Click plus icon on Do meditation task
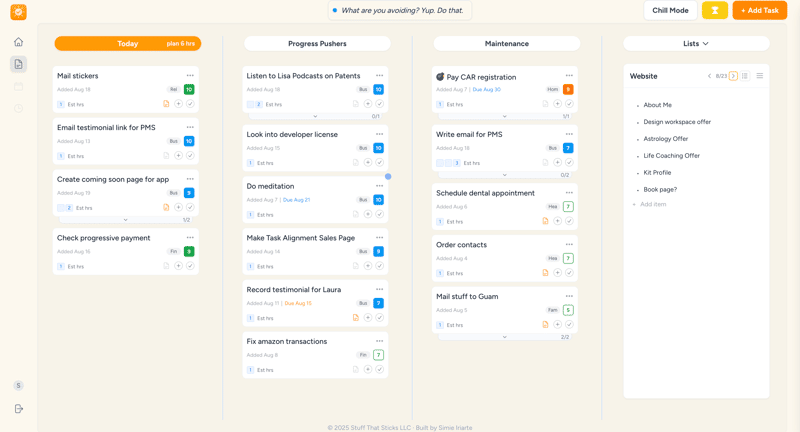The width and height of the screenshot is (800, 432). tap(367, 214)
